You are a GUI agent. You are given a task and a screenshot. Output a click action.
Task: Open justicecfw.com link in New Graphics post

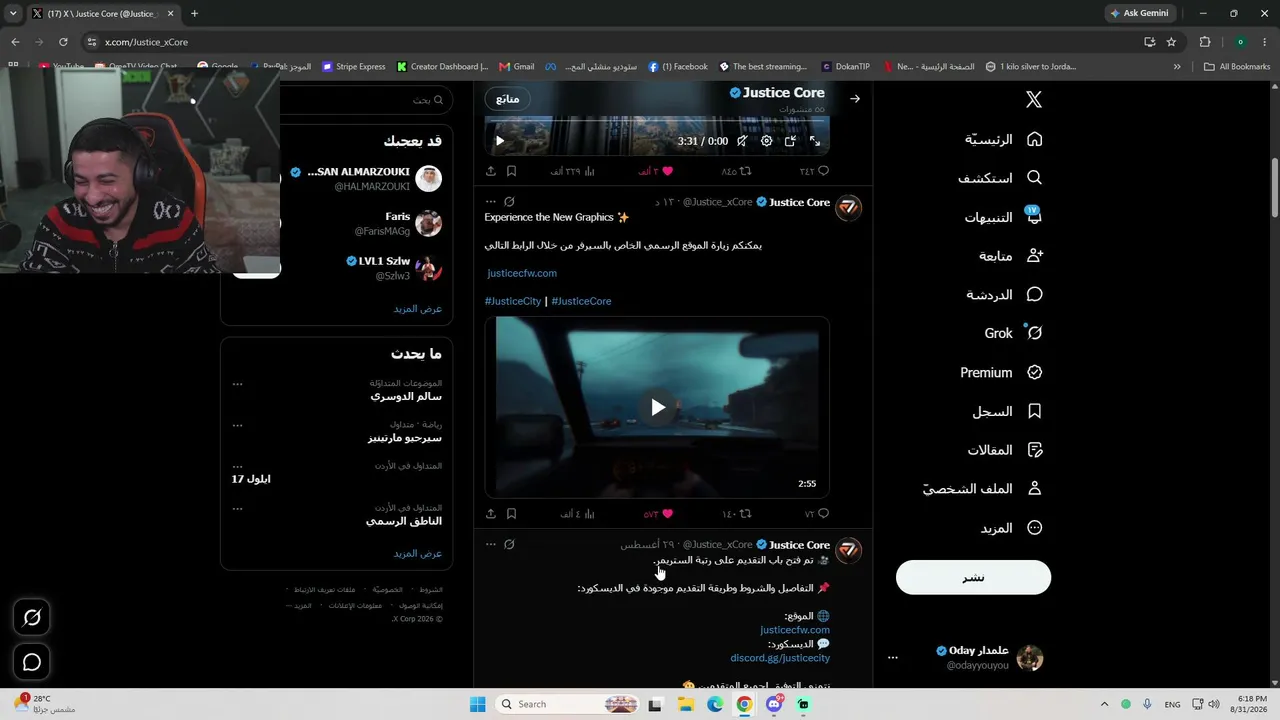point(522,273)
